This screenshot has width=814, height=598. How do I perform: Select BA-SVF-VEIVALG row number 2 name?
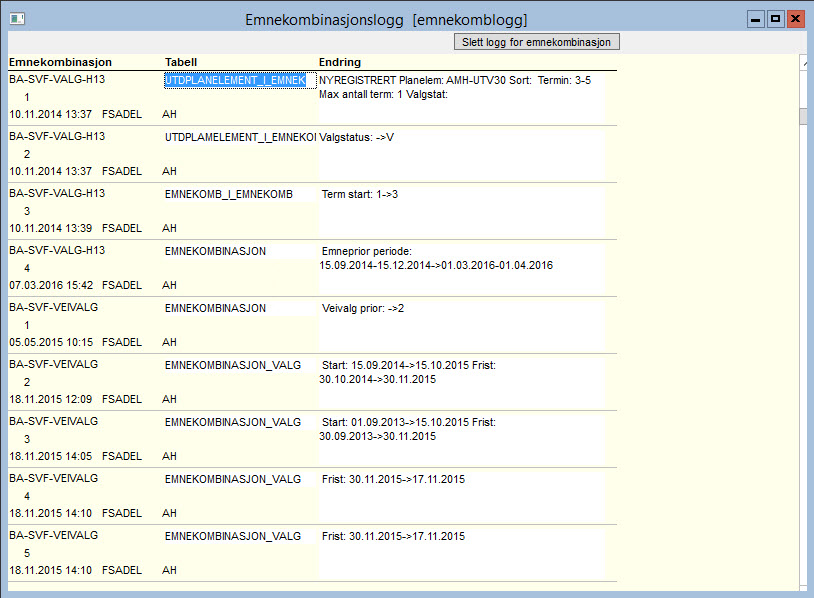point(53,364)
